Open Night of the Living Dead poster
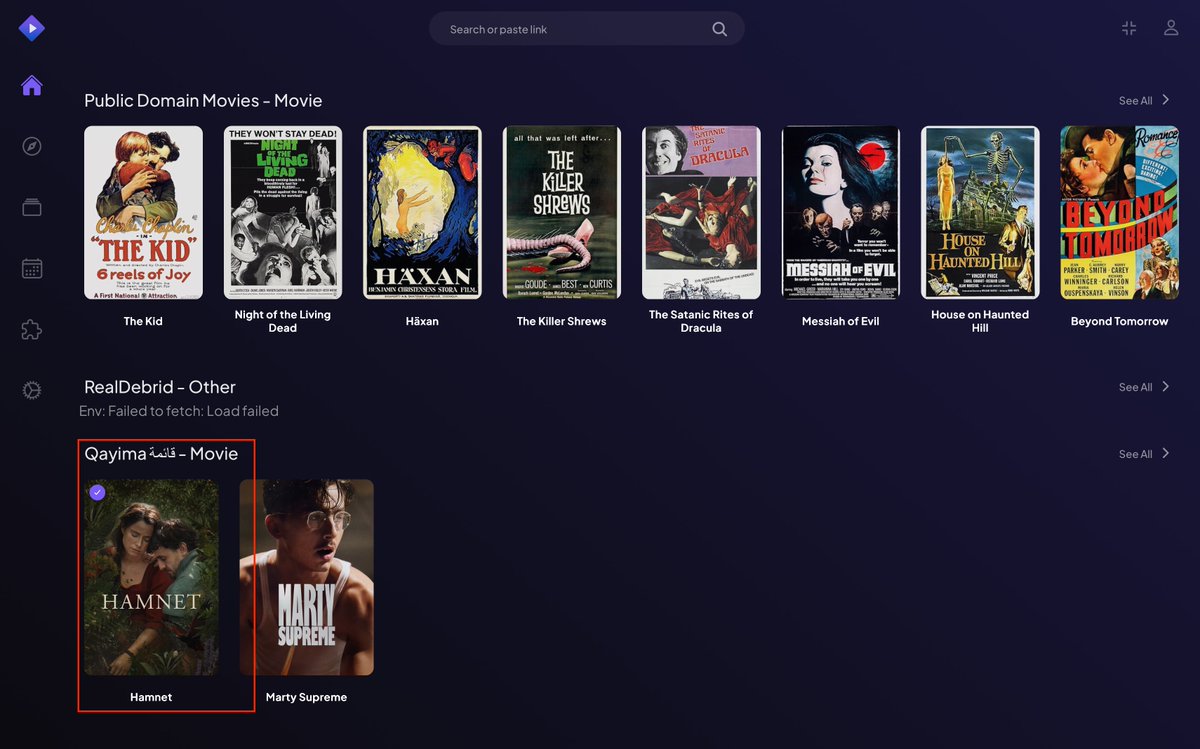 [x=283, y=212]
